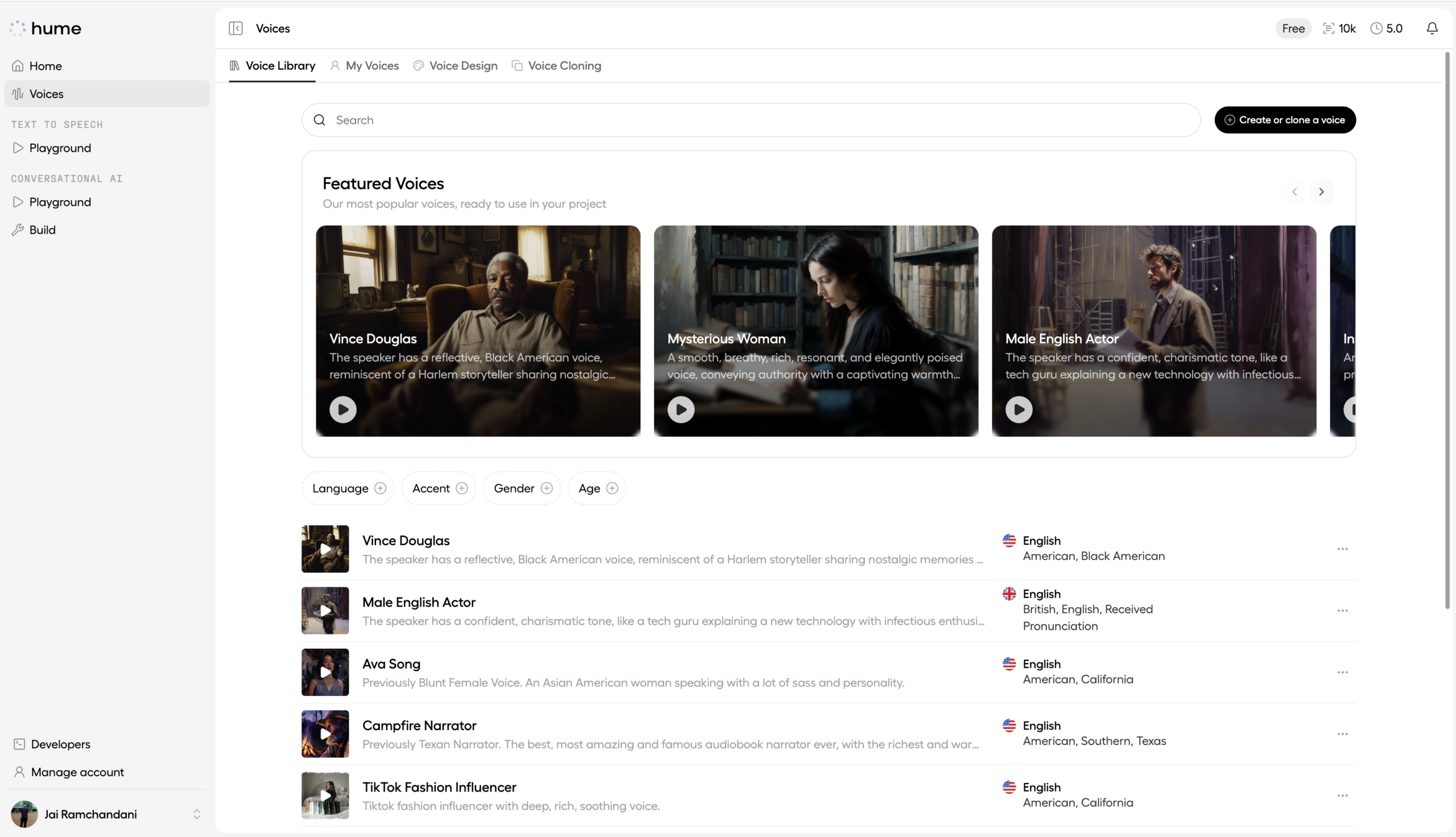Collapse the sidebar panel icon
This screenshot has height=837, width=1456.
point(235,28)
